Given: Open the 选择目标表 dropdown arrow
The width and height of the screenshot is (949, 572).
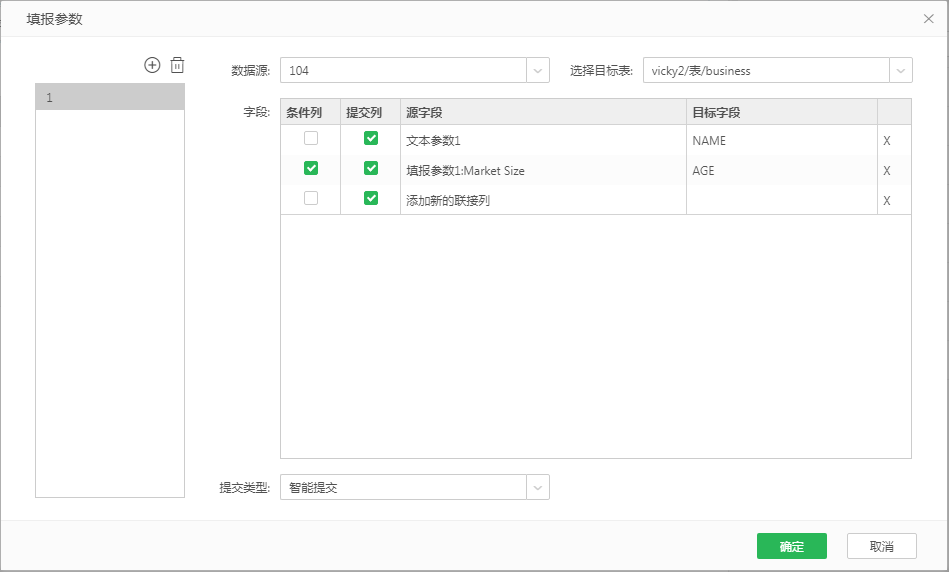Looking at the screenshot, I should click(x=900, y=70).
